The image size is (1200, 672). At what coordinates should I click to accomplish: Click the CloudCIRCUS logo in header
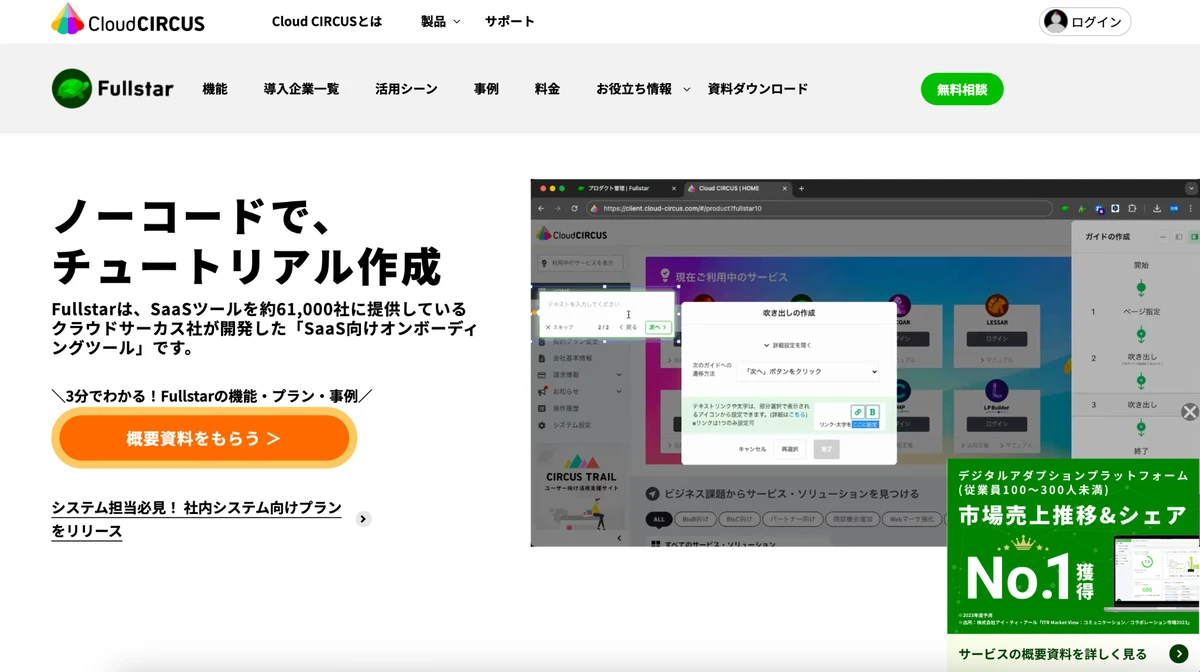[x=127, y=20]
